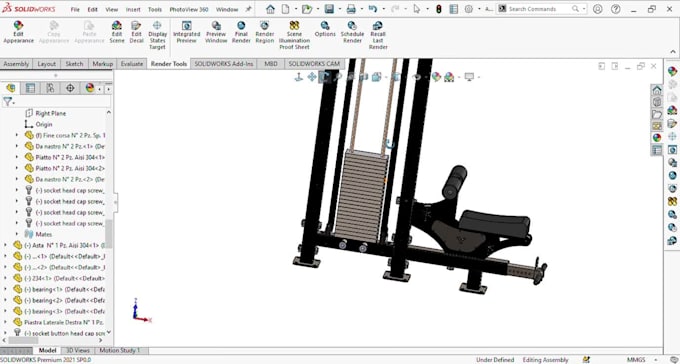
Task: Open the Appearances task pane tab
Action: click(x=657, y=138)
